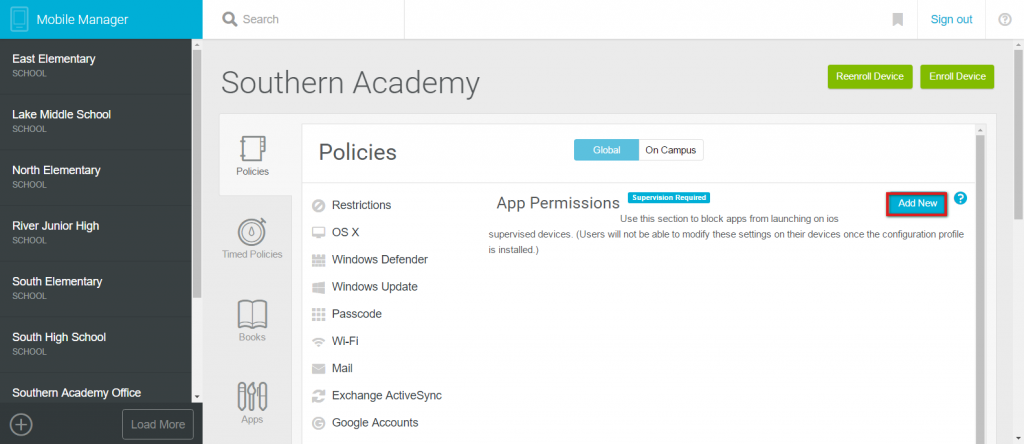Open help icon beside Add New
The image size is (1024, 444).
point(960,198)
